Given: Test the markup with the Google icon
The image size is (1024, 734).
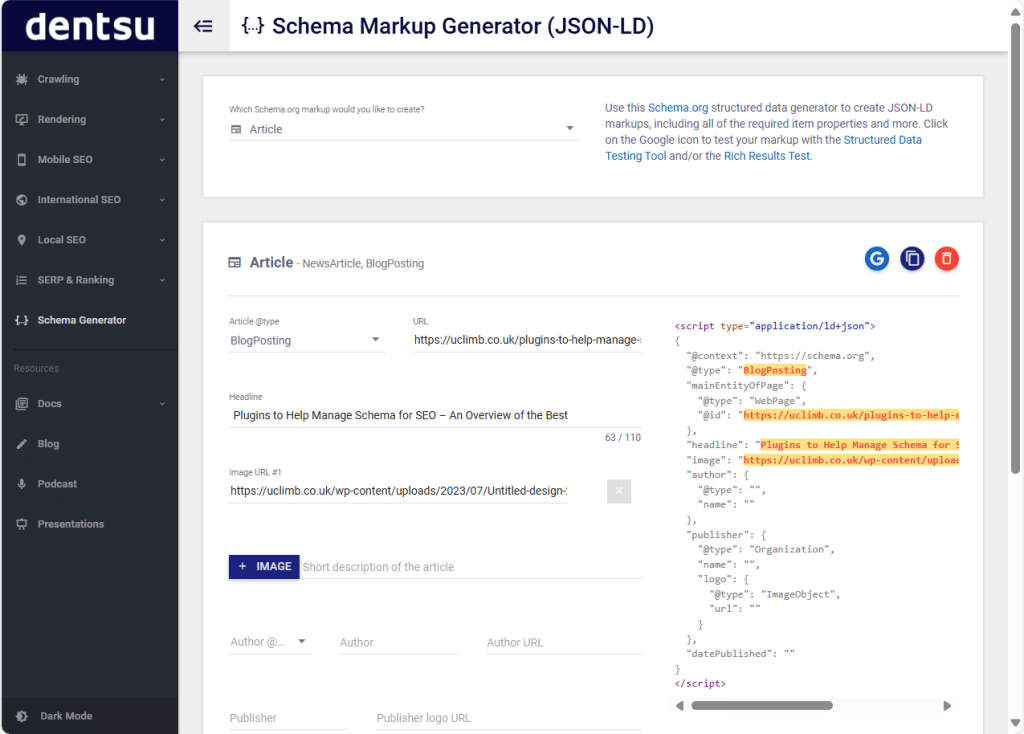Looking at the screenshot, I should coord(877,258).
